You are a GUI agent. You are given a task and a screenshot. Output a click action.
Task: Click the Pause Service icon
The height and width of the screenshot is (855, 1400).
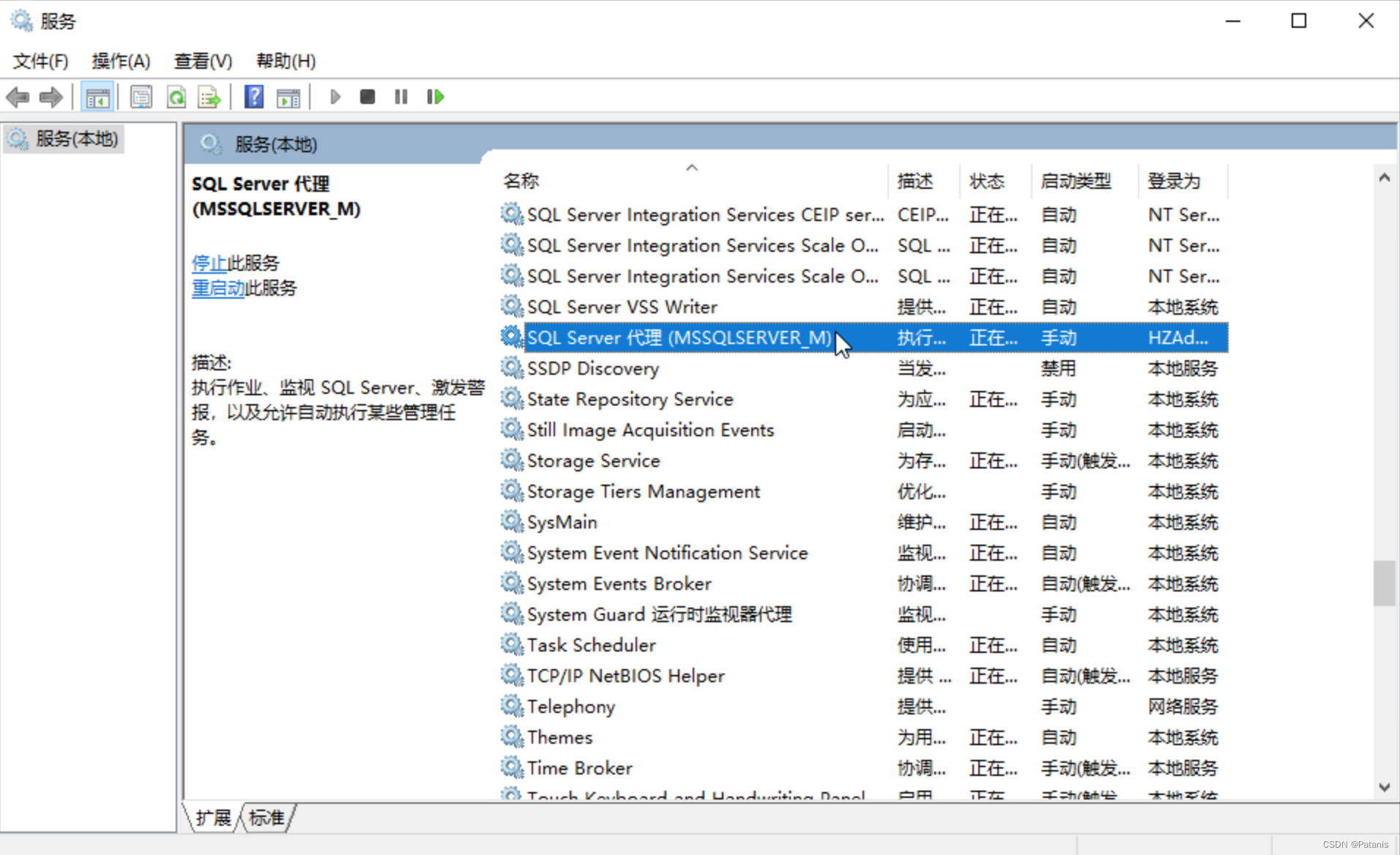point(401,97)
